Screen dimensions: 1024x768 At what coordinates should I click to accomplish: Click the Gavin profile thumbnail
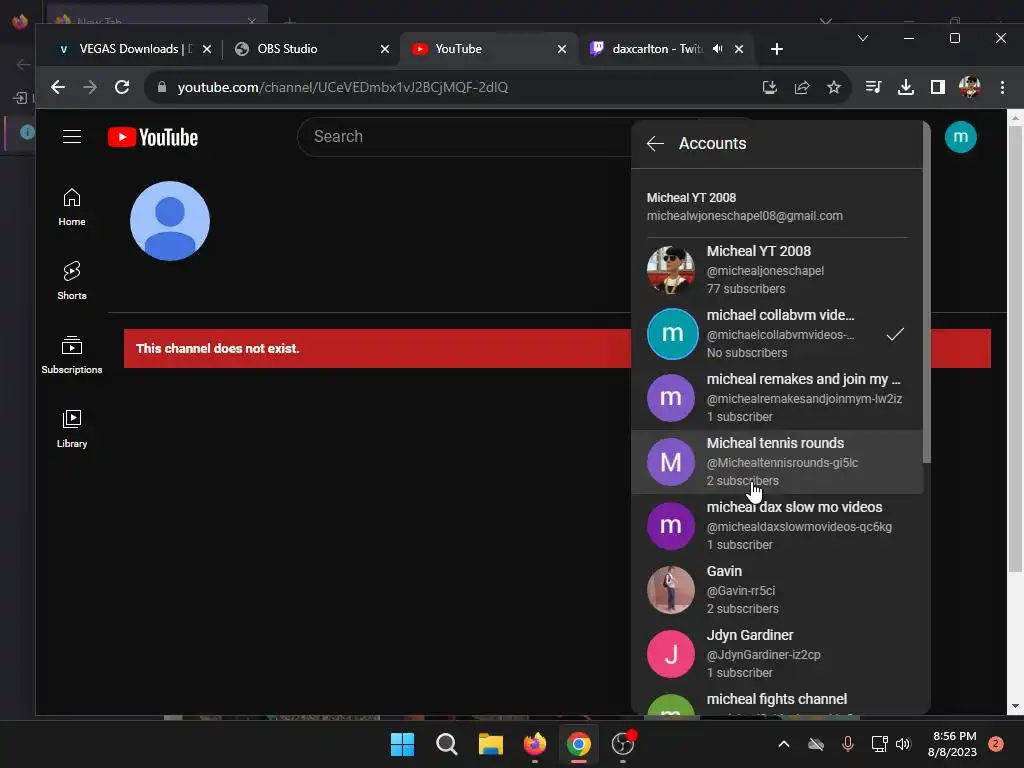tap(671, 590)
